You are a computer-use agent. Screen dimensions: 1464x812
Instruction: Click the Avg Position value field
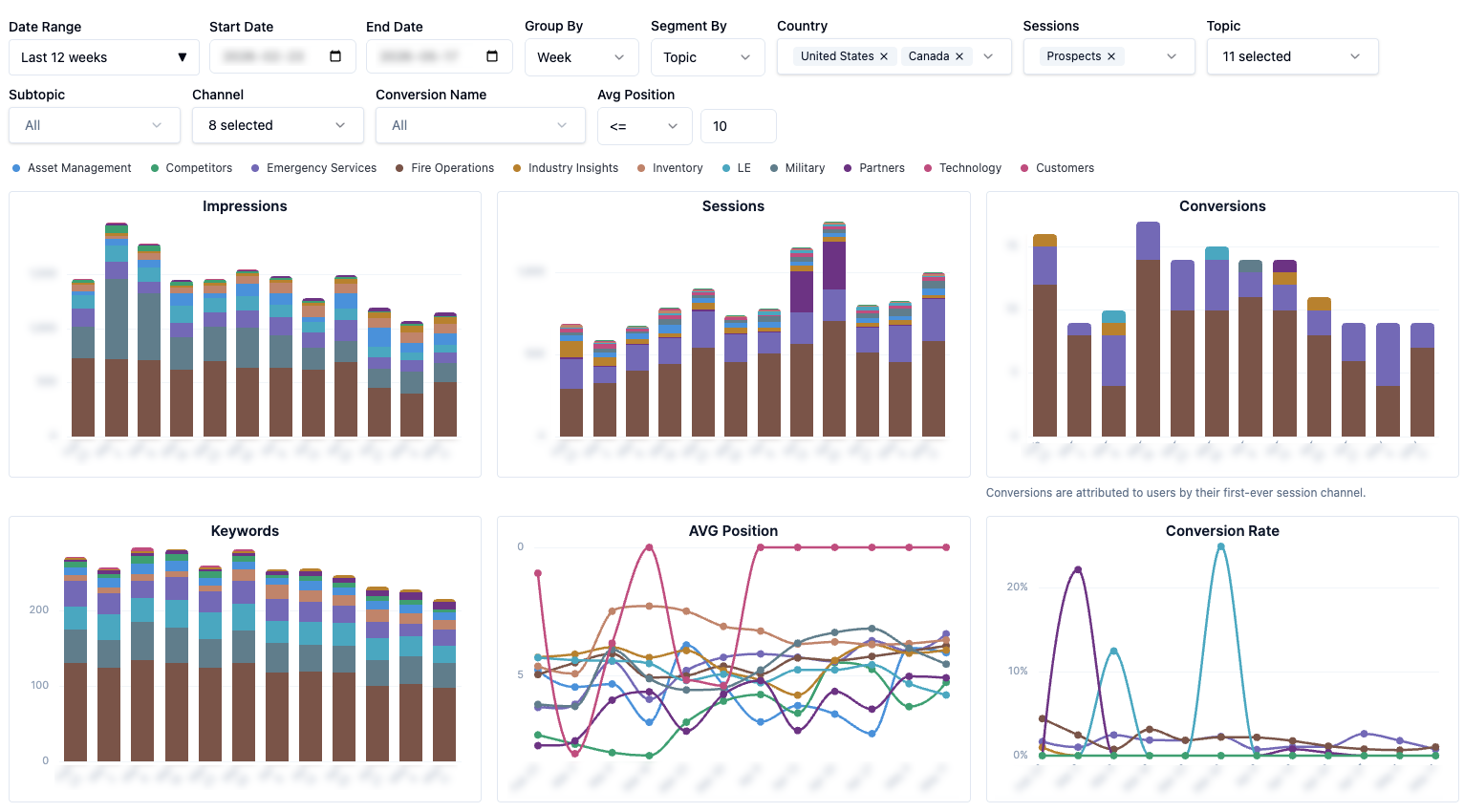pyautogui.click(x=739, y=126)
